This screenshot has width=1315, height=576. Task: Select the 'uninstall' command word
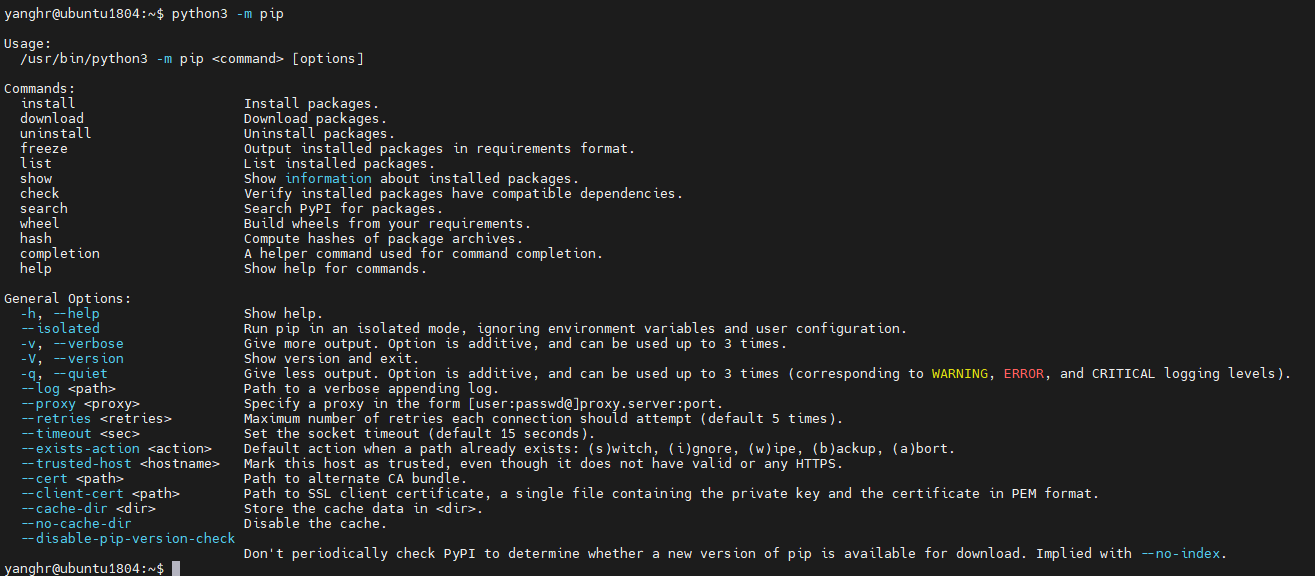[x=56, y=133]
